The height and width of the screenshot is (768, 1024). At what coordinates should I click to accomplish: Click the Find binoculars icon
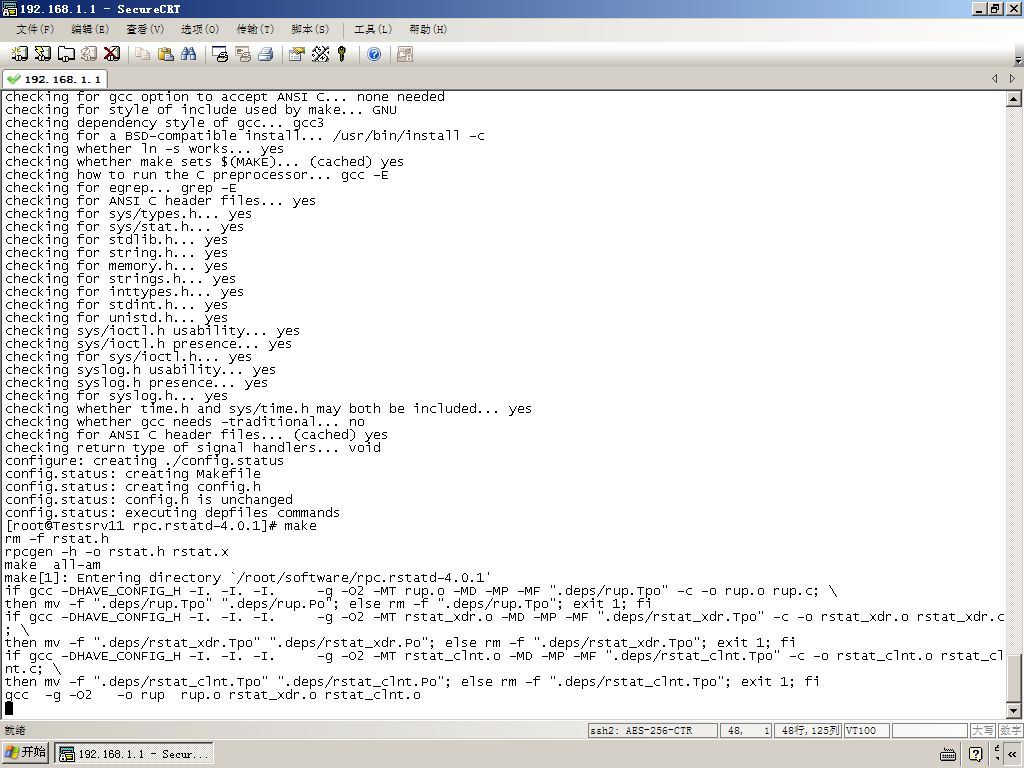[x=189, y=54]
